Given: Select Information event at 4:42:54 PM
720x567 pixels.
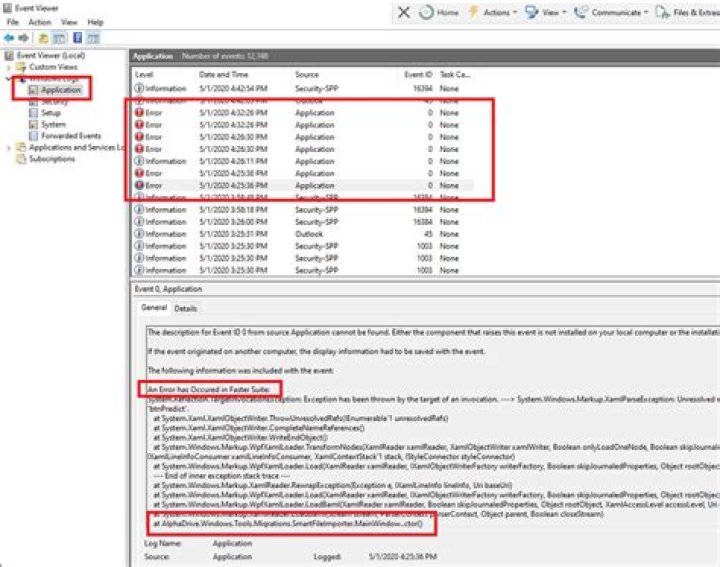Looking at the screenshot, I should pyautogui.click(x=303, y=89).
